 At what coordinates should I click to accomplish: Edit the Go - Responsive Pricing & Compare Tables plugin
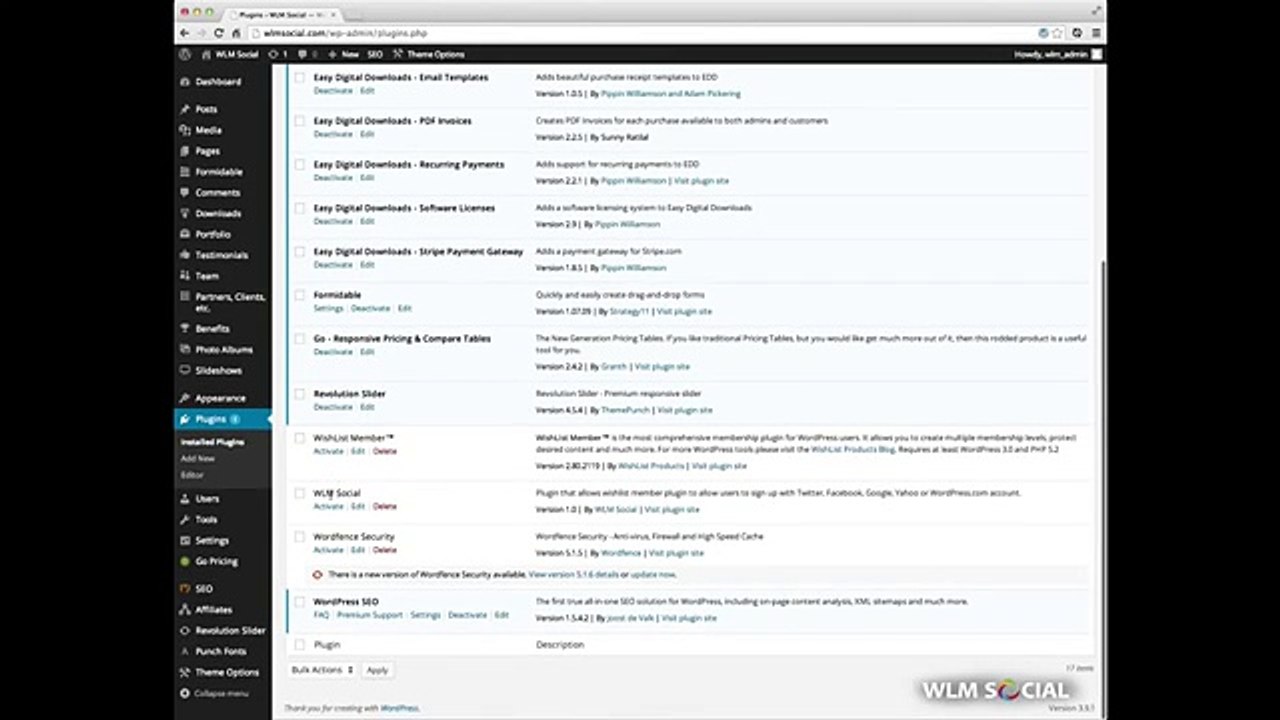[367, 352]
